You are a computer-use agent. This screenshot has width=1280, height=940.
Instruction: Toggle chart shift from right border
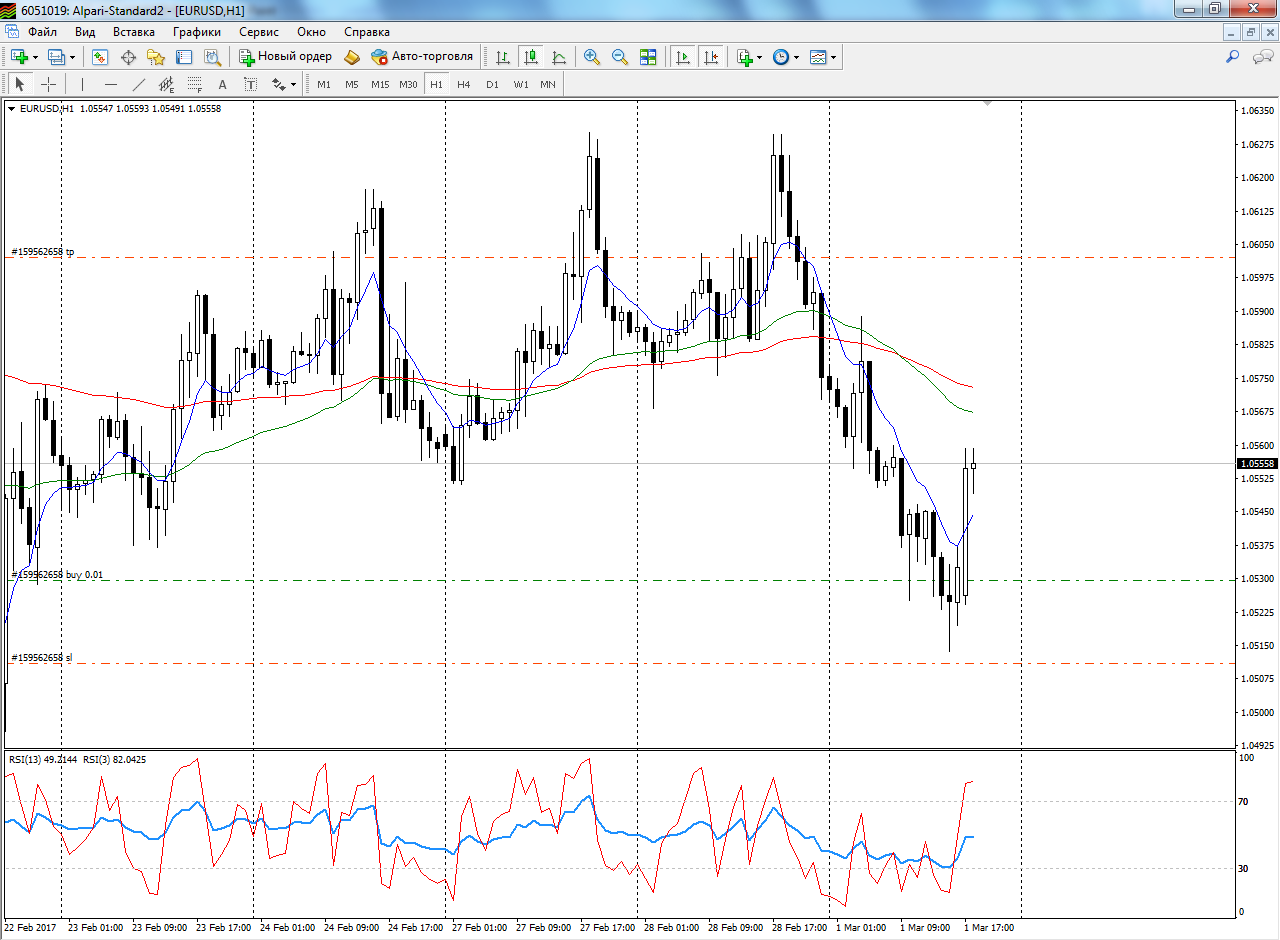[x=711, y=57]
